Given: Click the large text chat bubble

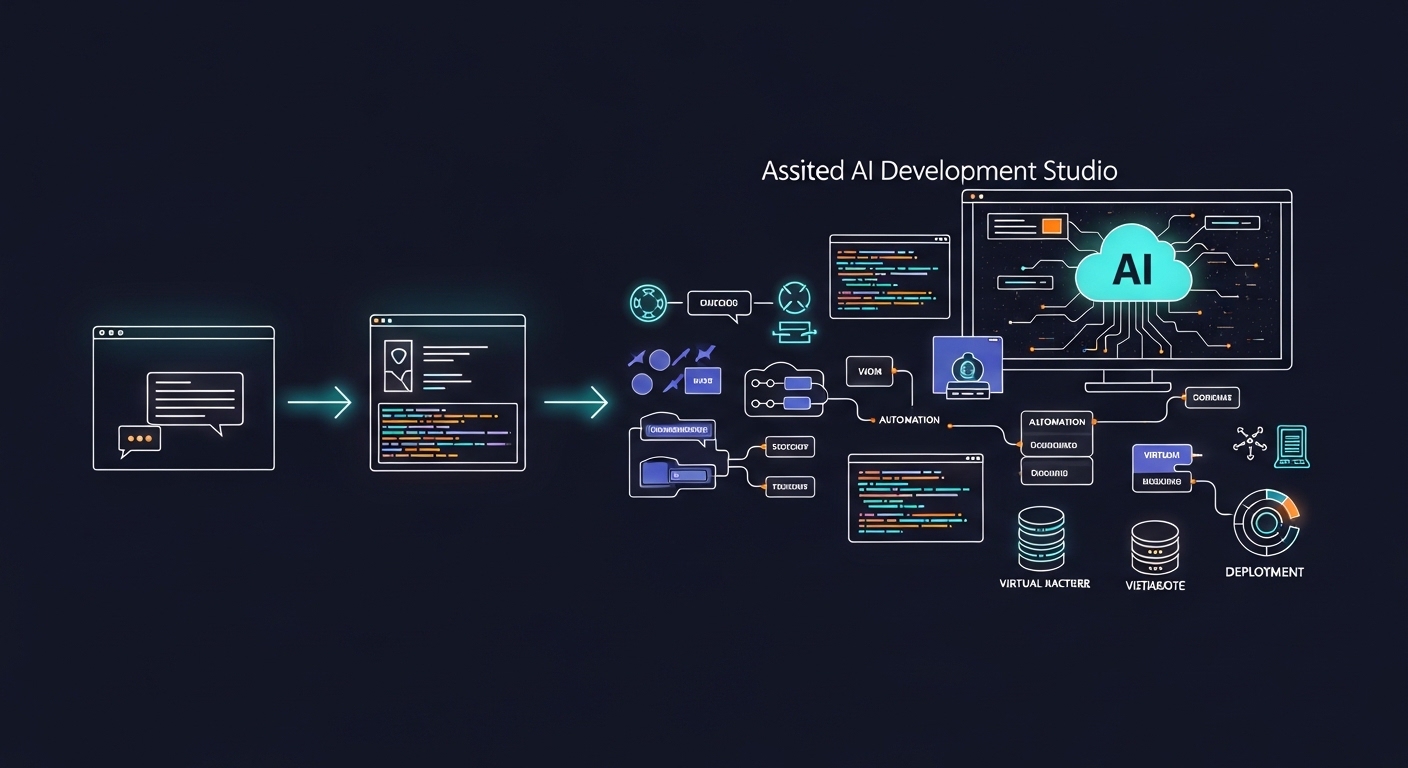Looking at the screenshot, I should [x=195, y=398].
